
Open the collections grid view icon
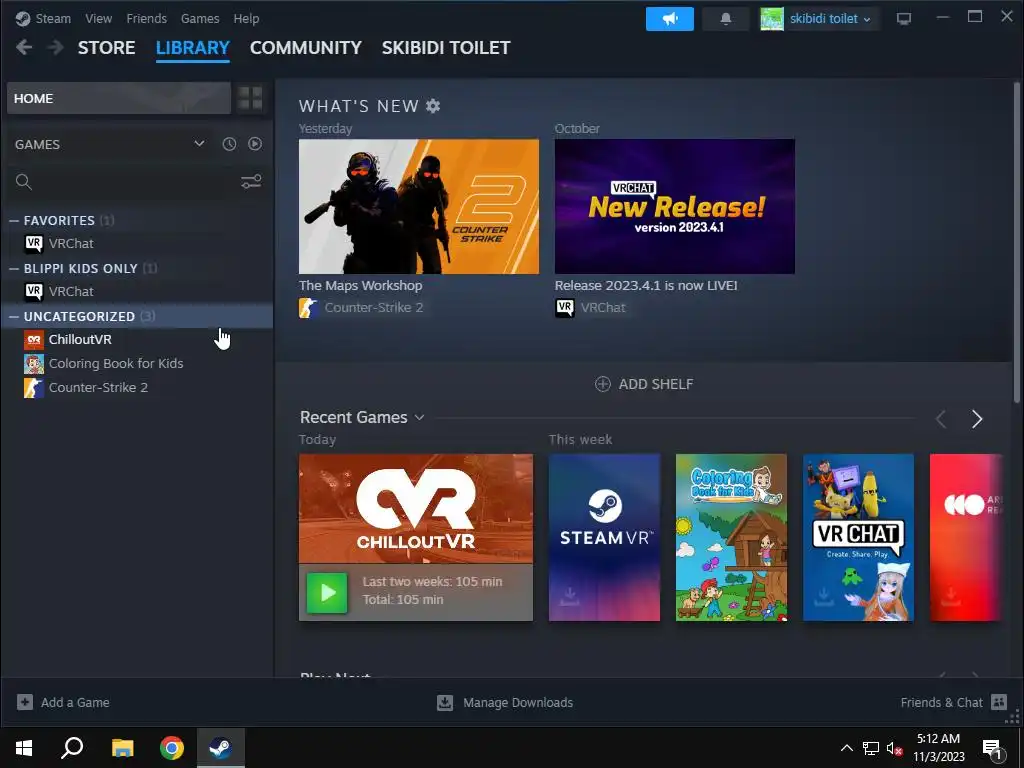click(250, 98)
